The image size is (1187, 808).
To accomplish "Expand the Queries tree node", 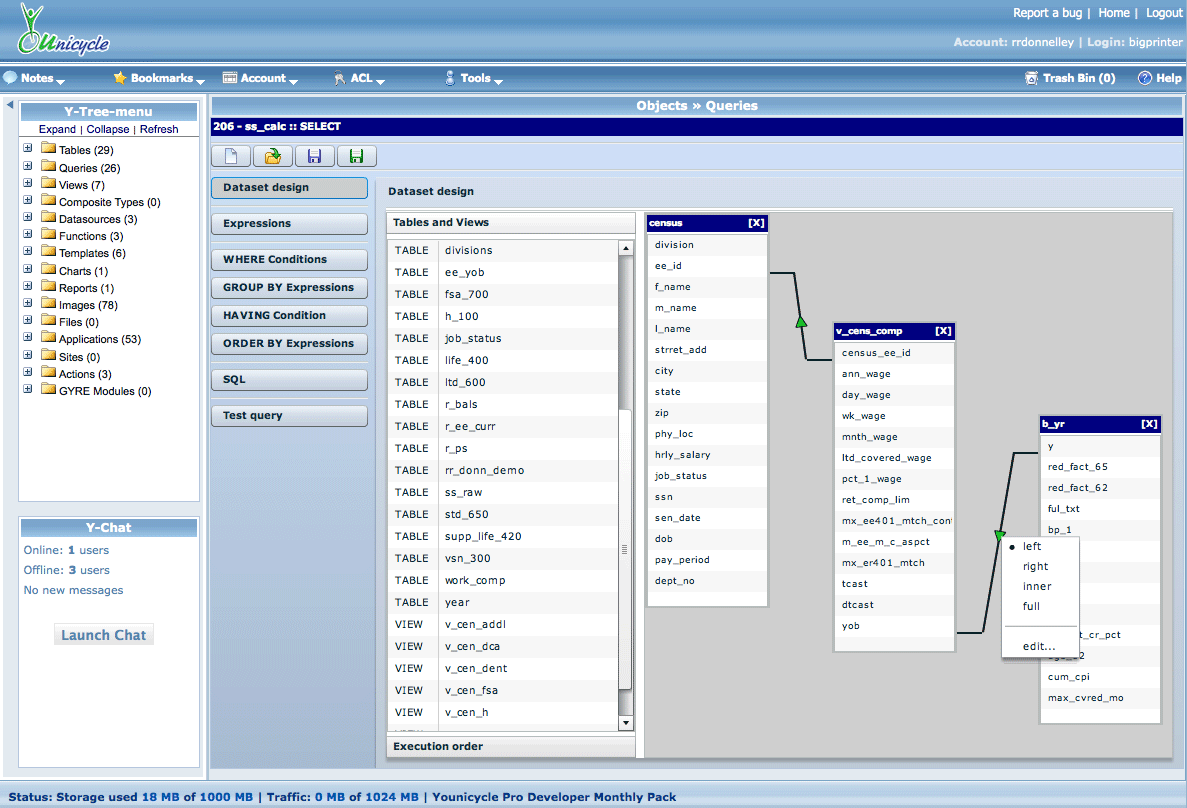I will pos(28,167).
